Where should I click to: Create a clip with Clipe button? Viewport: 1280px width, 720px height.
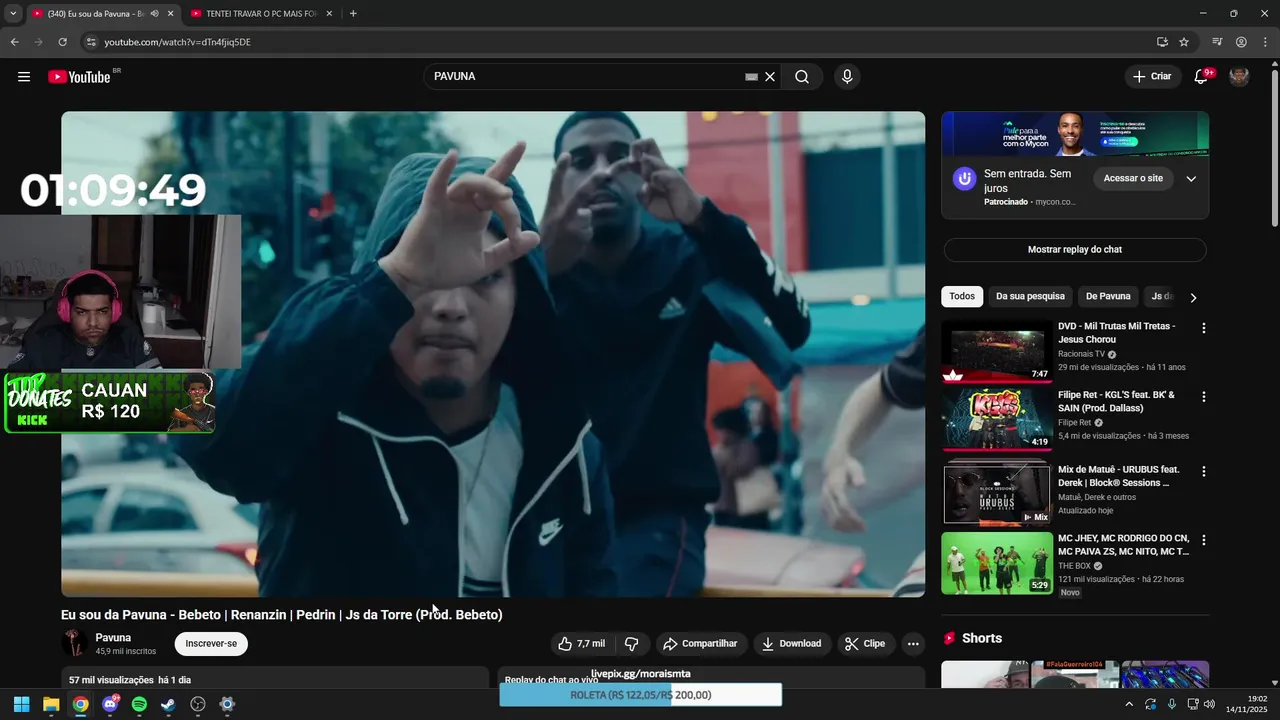865,644
